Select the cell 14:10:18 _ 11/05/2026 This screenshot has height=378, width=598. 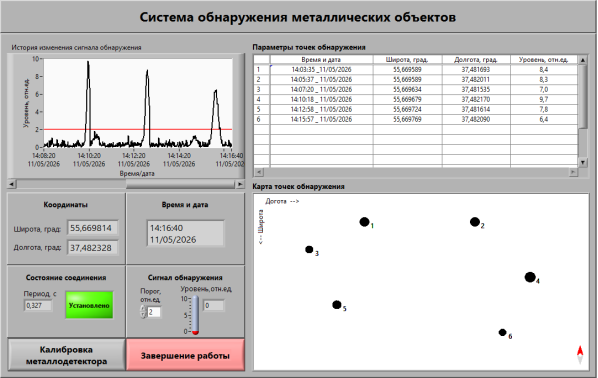(x=321, y=99)
